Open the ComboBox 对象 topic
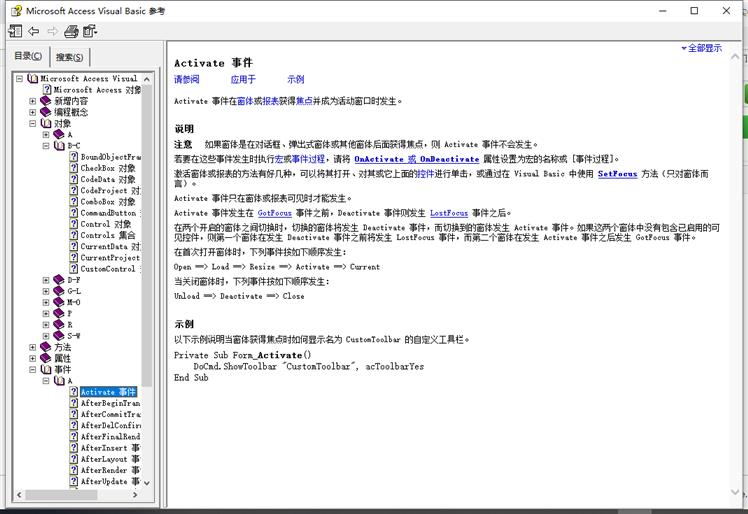748x514 pixels. coord(108,202)
